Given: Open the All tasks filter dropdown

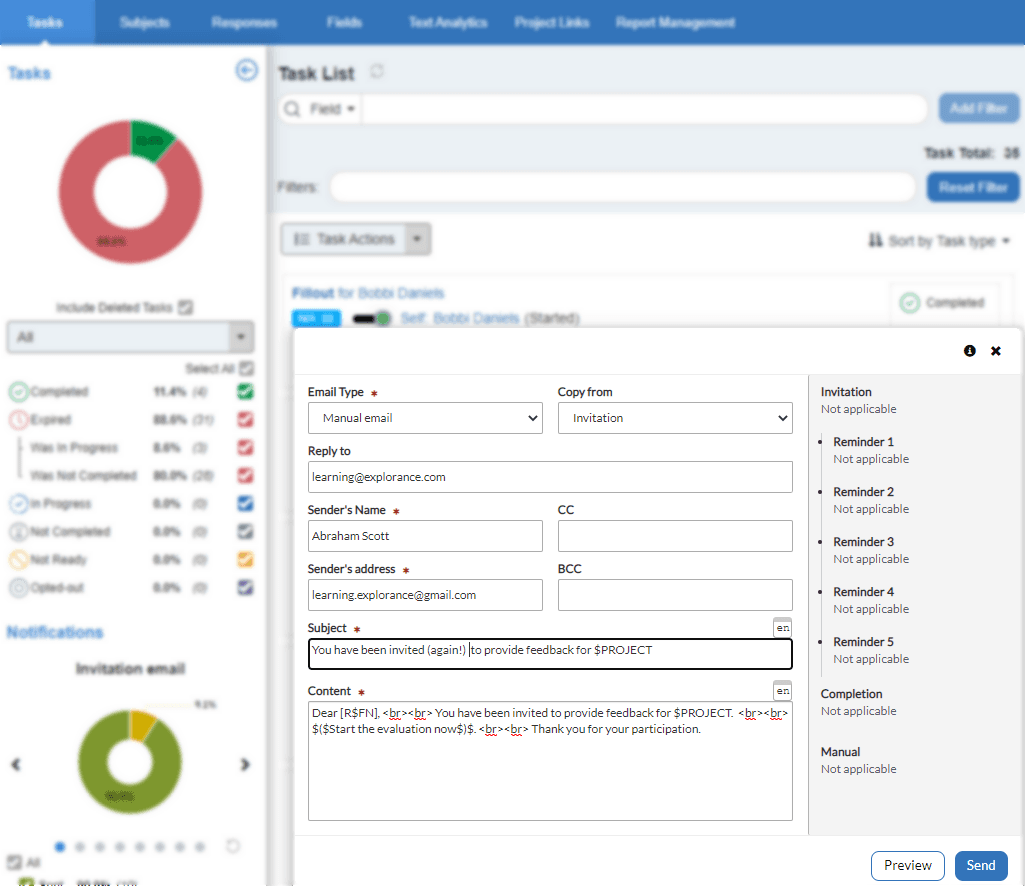Looking at the screenshot, I should coord(130,337).
